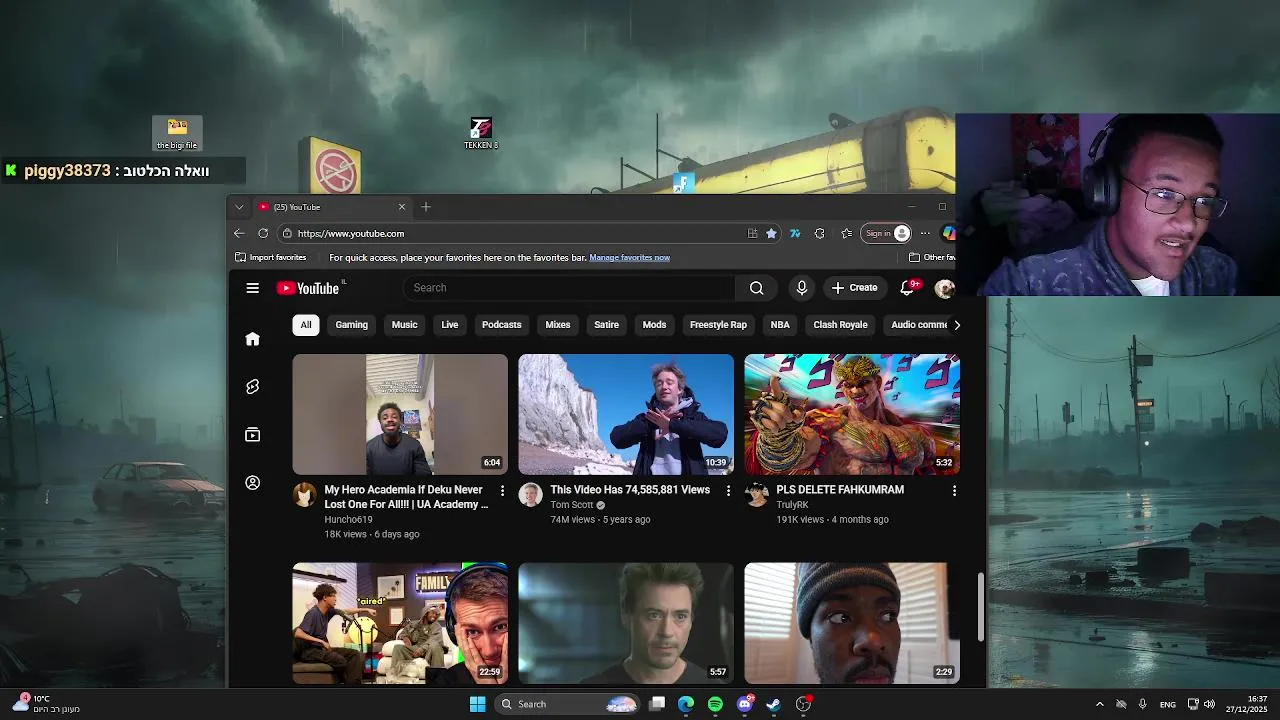This screenshot has height=720, width=1280.
Task: Click the YouTube page vertical scrollbar
Action: click(x=981, y=607)
